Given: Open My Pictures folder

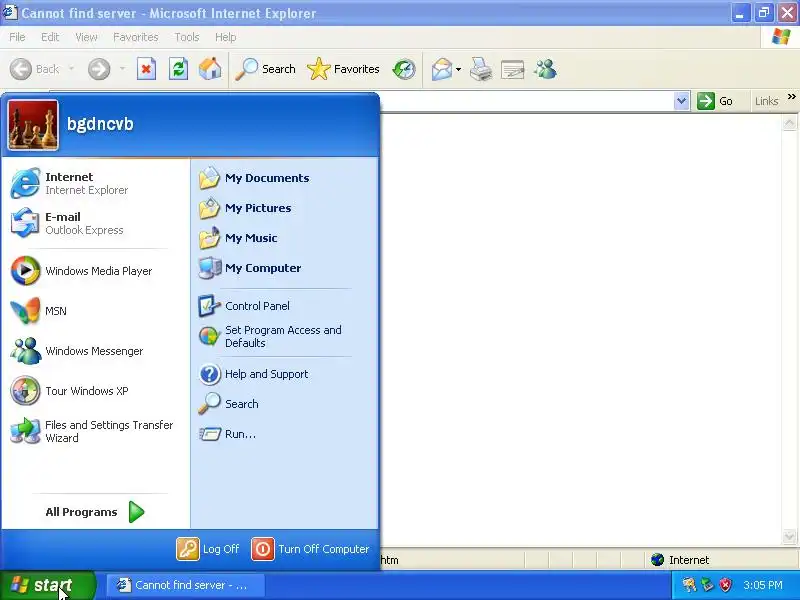Looking at the screenshot, I should (x=285, y=208).
